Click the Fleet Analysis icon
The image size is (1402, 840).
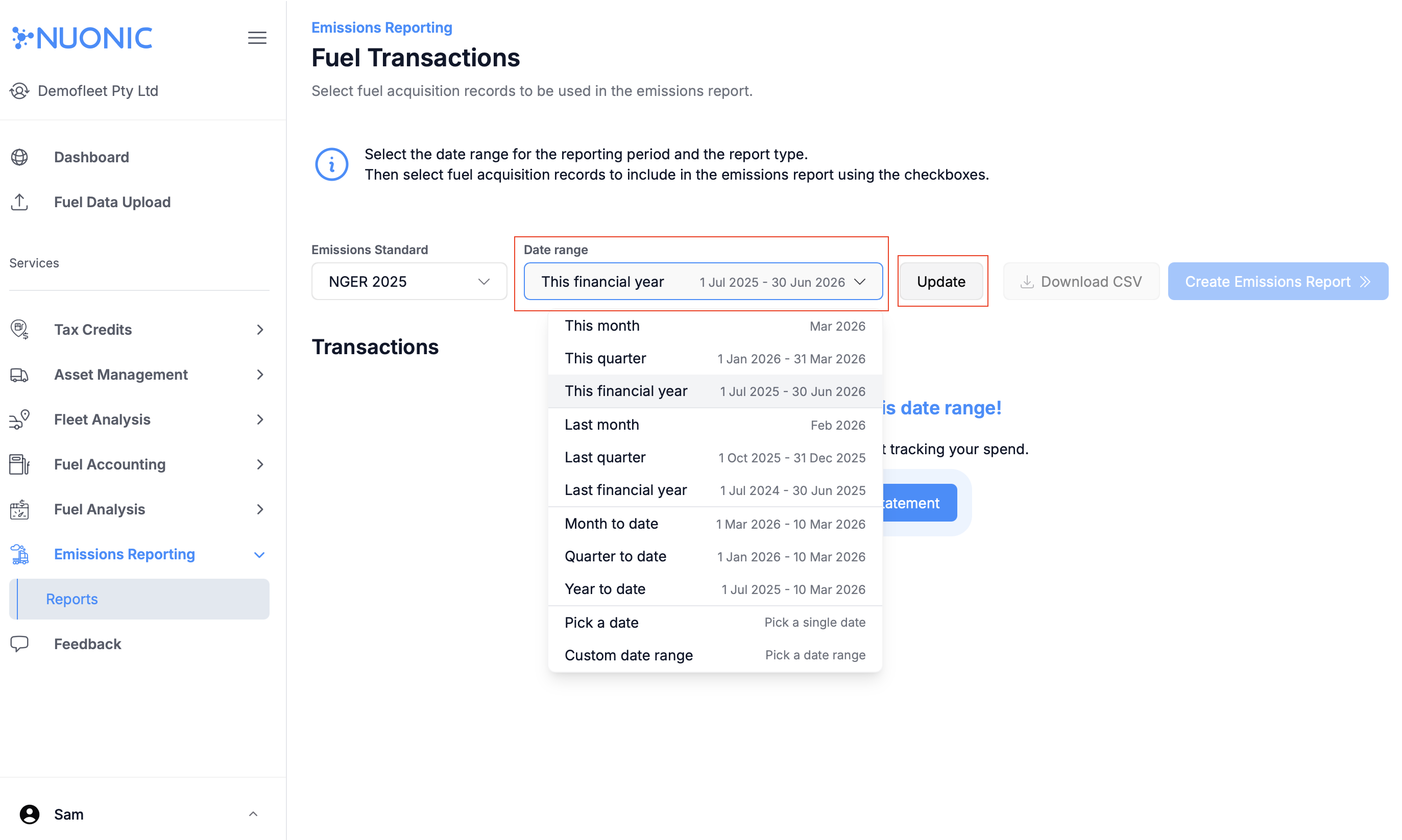point(20,419)
